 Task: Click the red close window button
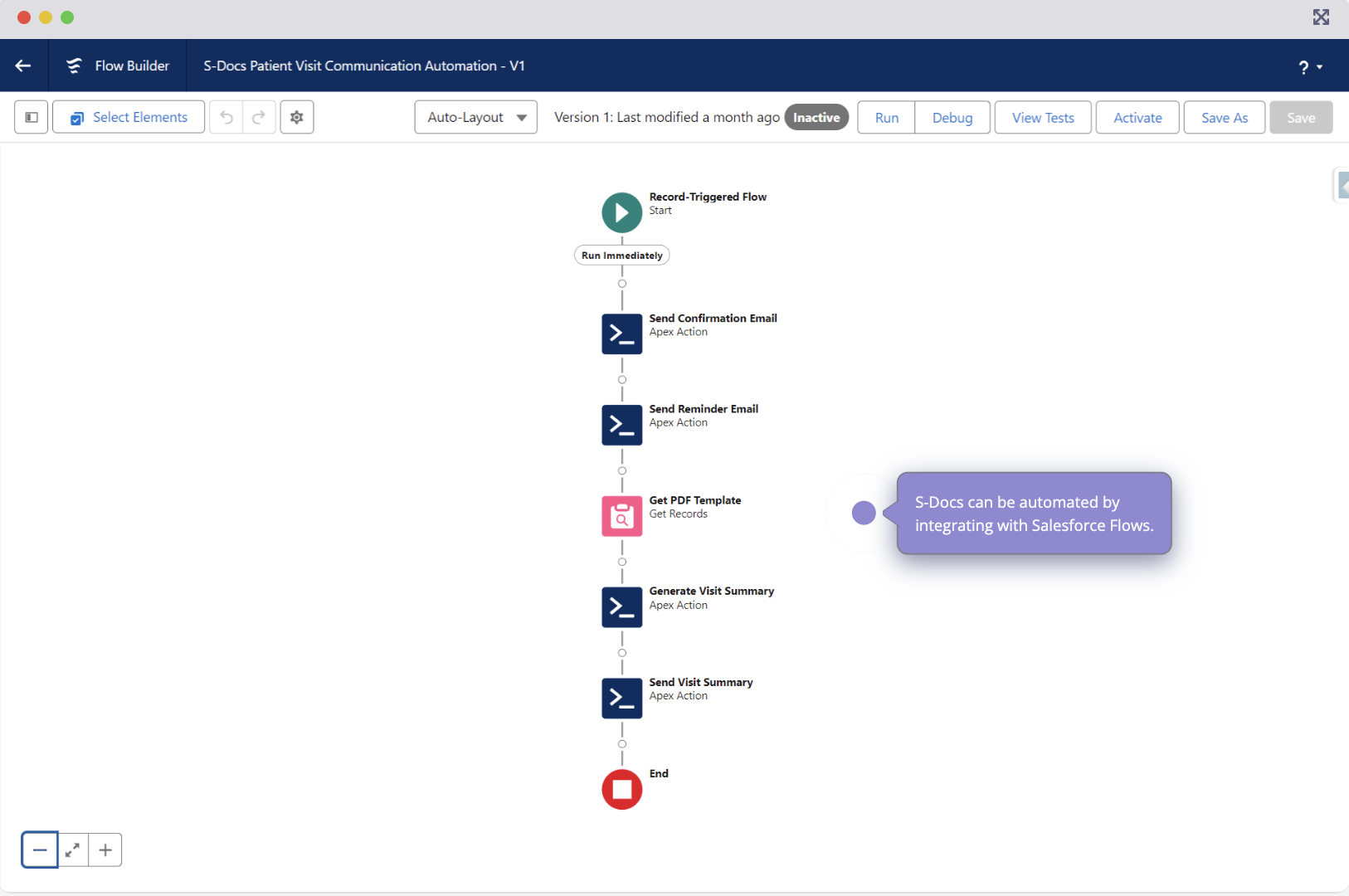point(24,17)
